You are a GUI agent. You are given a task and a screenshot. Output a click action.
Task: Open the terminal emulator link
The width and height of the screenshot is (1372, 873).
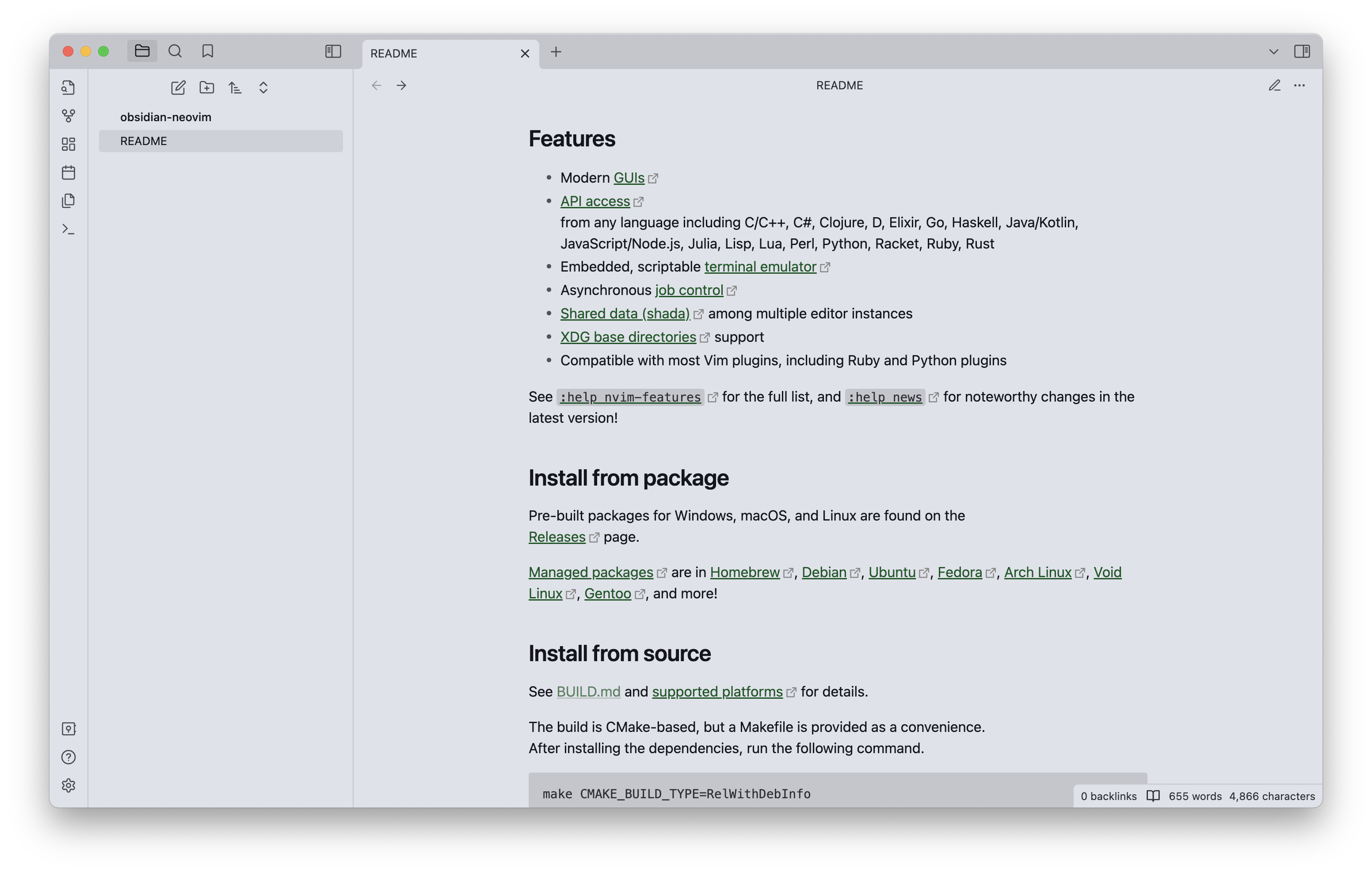(x=760, y=266)
